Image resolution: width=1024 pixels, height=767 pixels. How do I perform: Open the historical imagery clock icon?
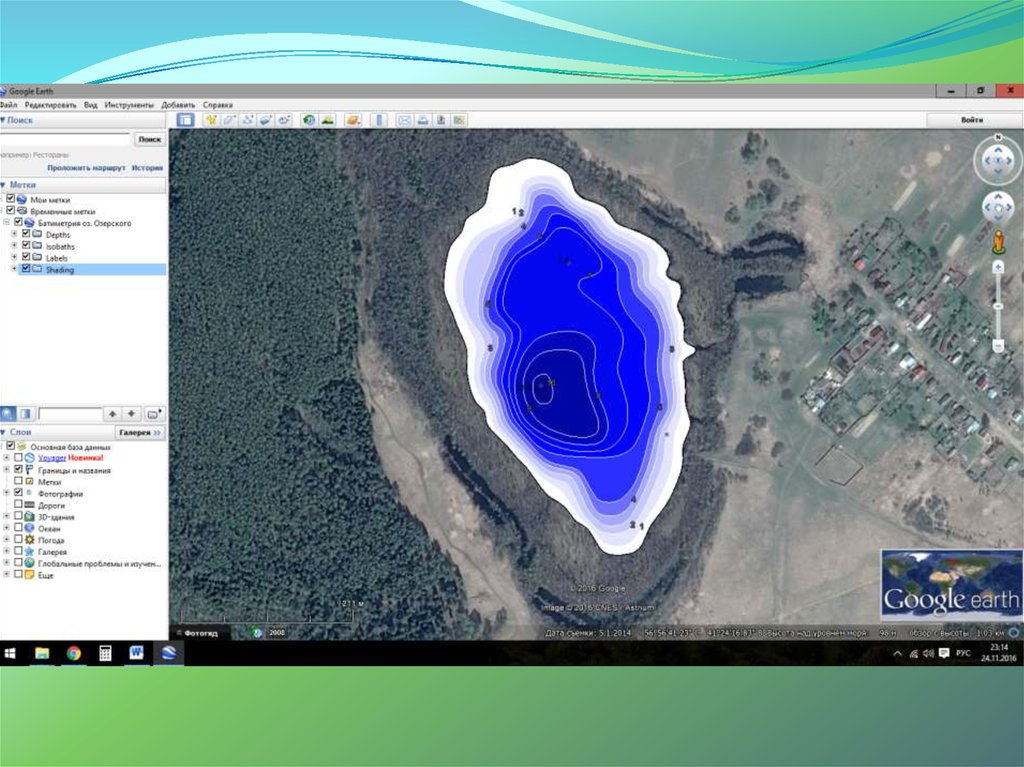(x=309, y=120)
